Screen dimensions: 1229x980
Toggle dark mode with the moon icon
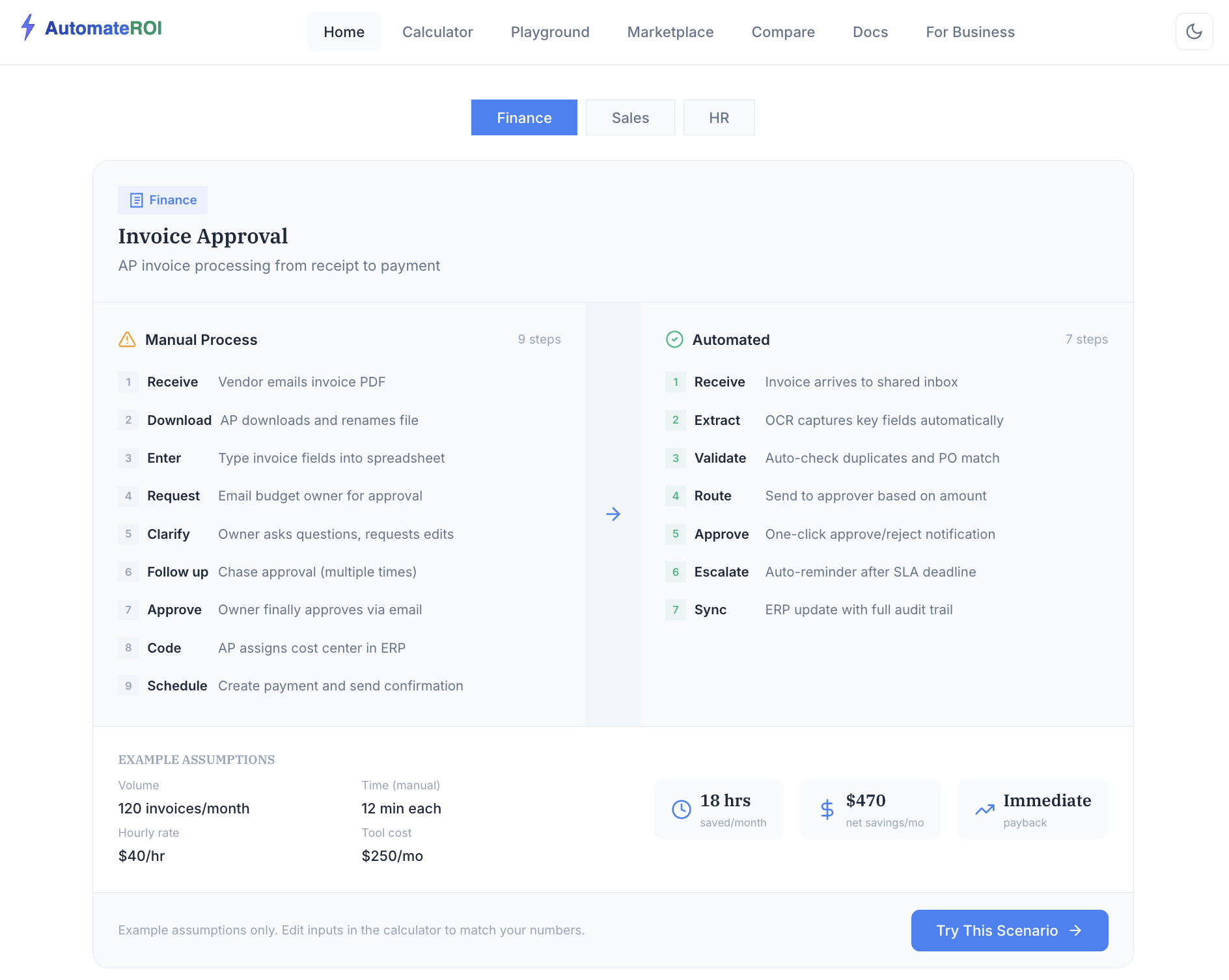pos(1194,32)
